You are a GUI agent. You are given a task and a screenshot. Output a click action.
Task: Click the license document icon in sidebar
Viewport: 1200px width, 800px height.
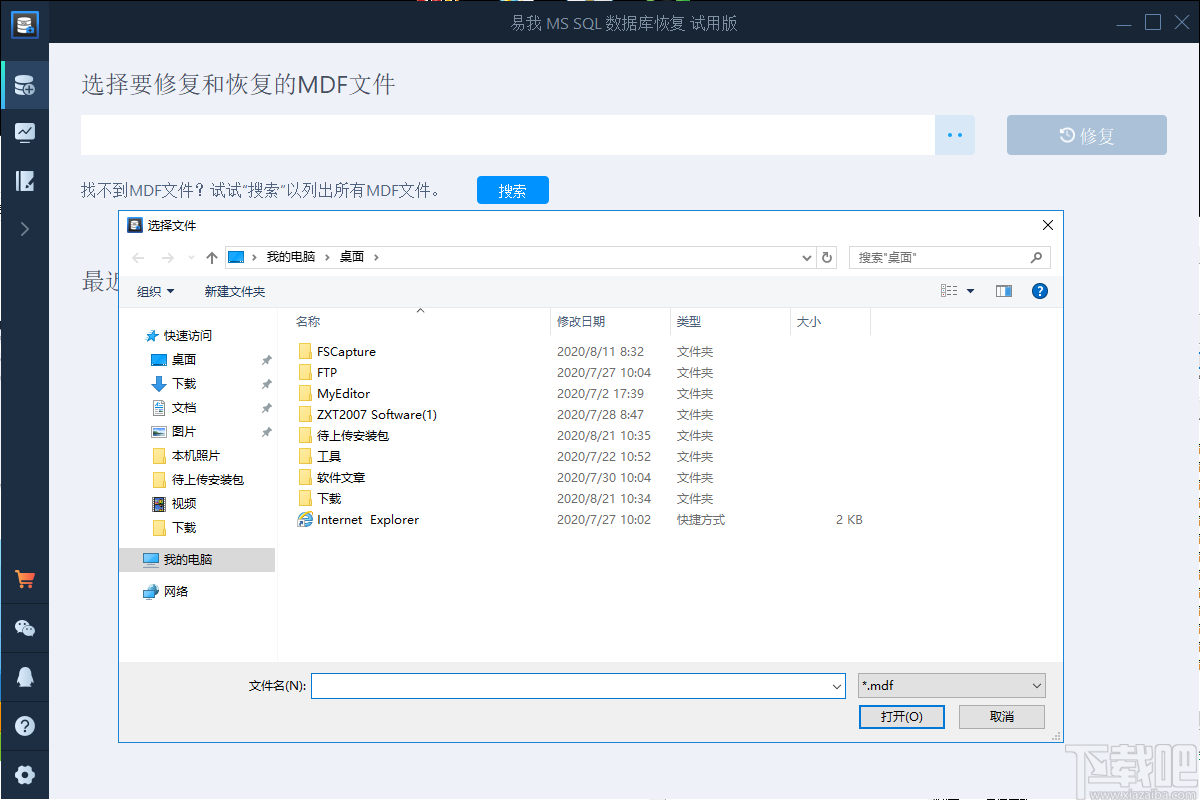[x=25, y=180]
